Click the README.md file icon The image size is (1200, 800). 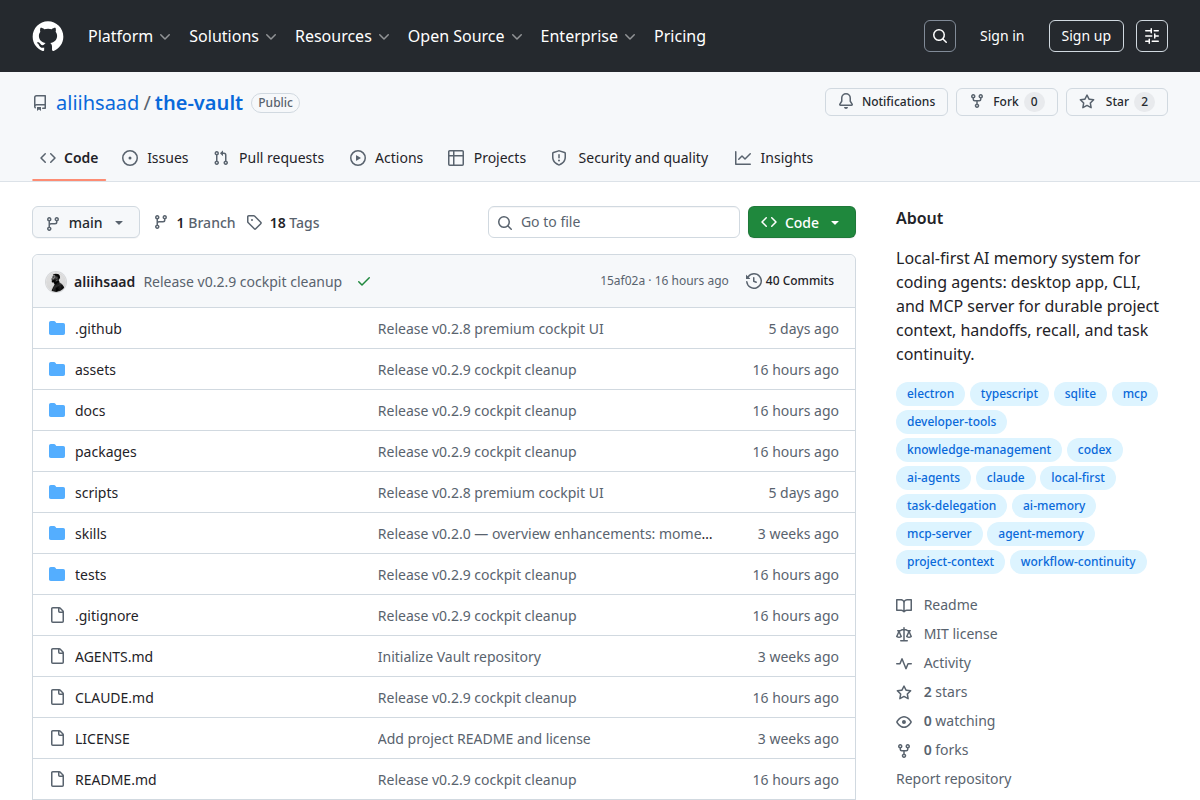(x=57, y=780)
